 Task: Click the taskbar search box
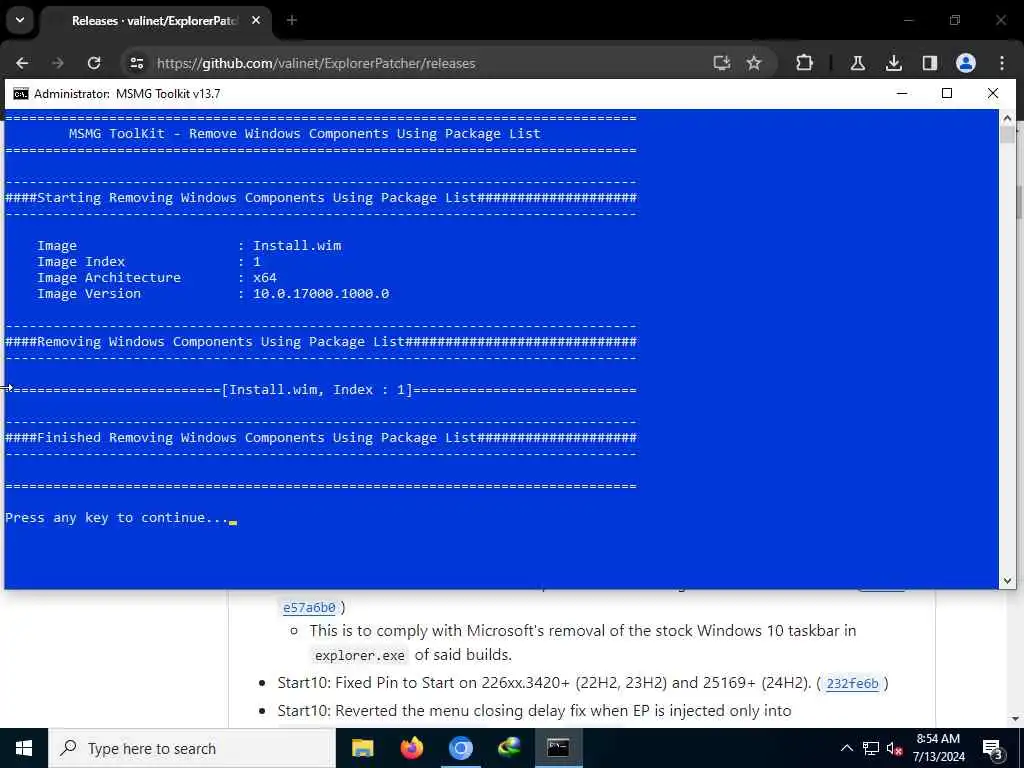point(191,748)
